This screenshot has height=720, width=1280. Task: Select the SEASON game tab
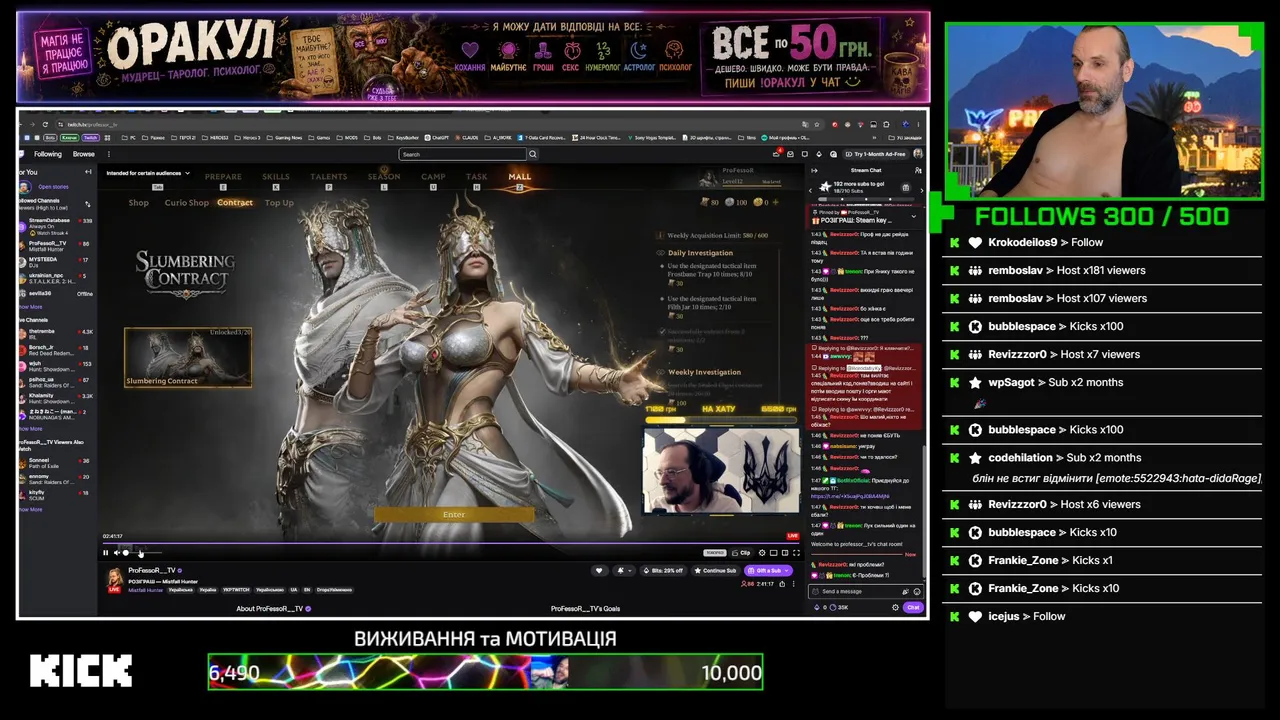384,177
